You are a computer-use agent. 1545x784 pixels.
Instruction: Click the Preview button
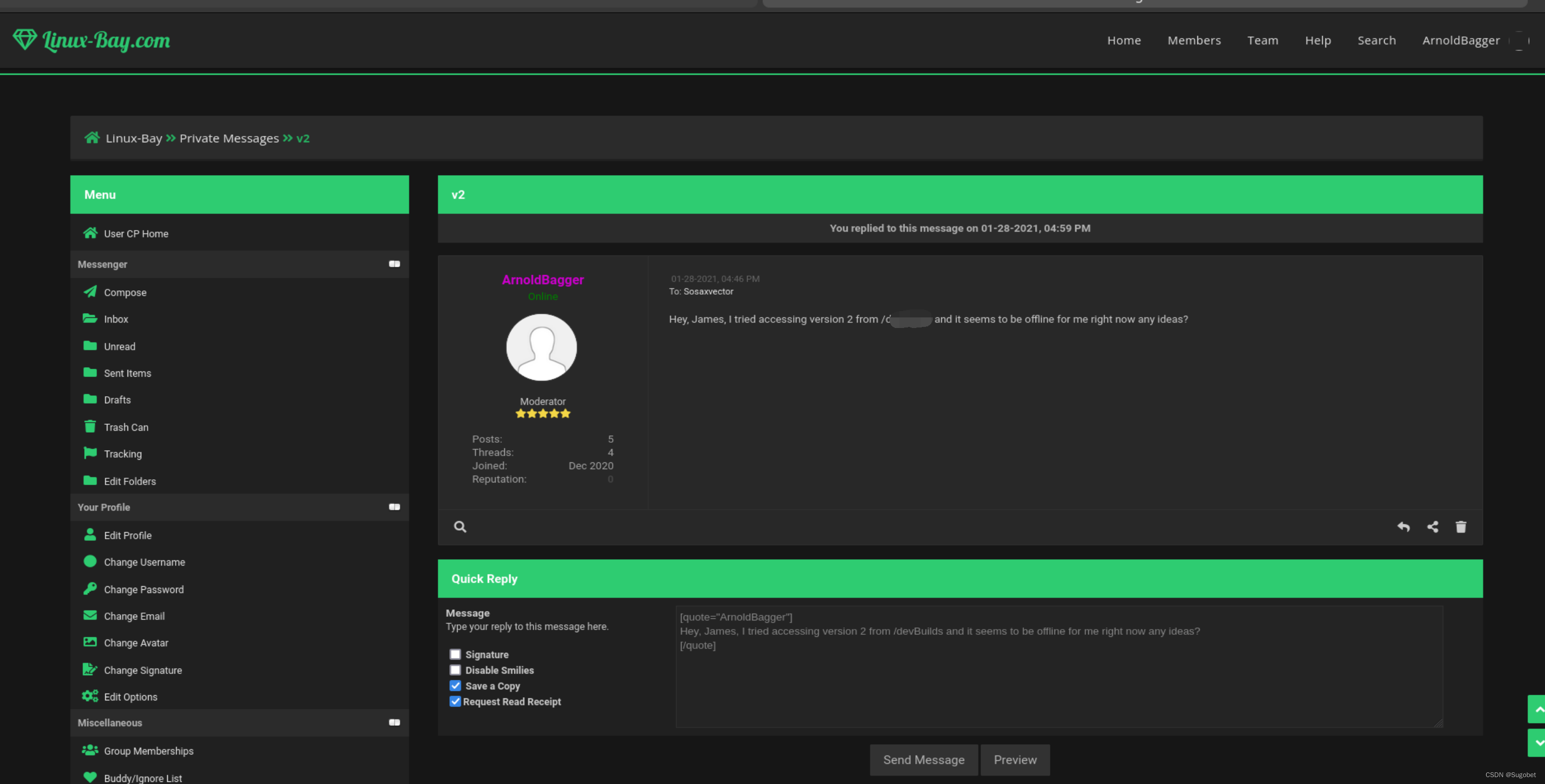(x=1015, y=760)
